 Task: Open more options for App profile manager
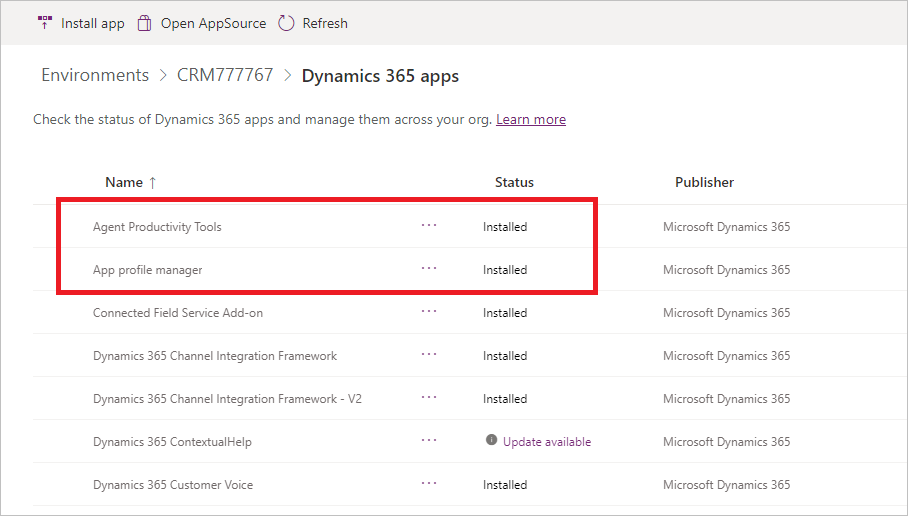(429, 268)
